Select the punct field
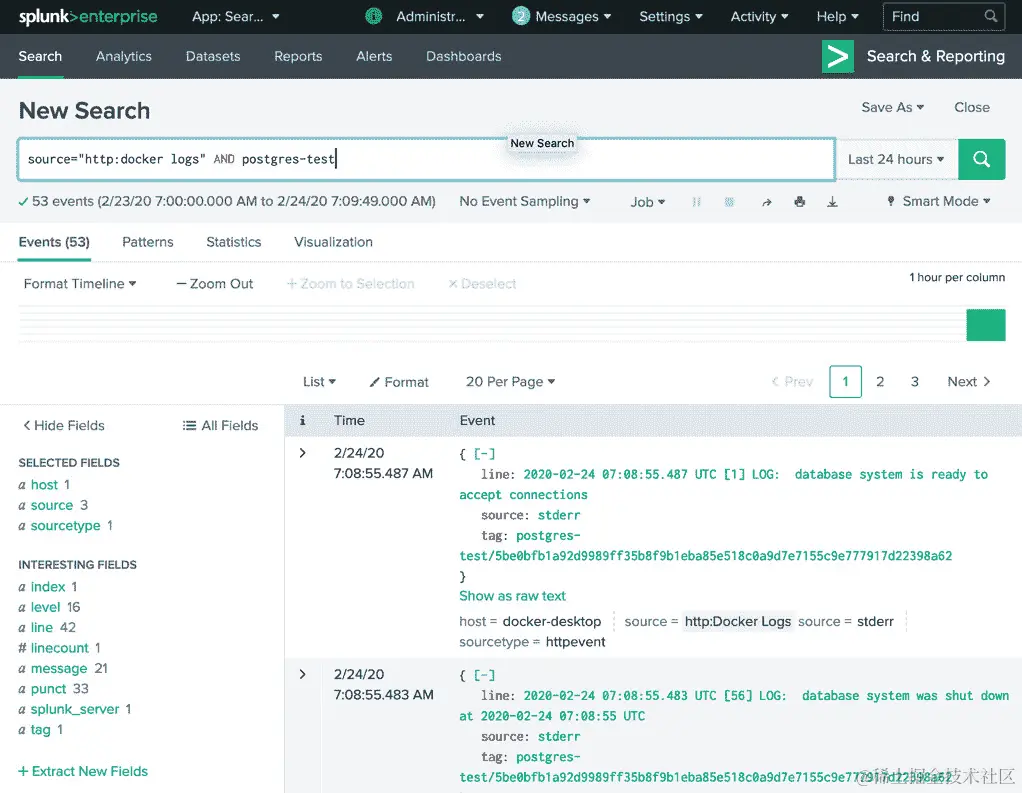Screen dimensions: 1022x793 (x=48, y=689)
